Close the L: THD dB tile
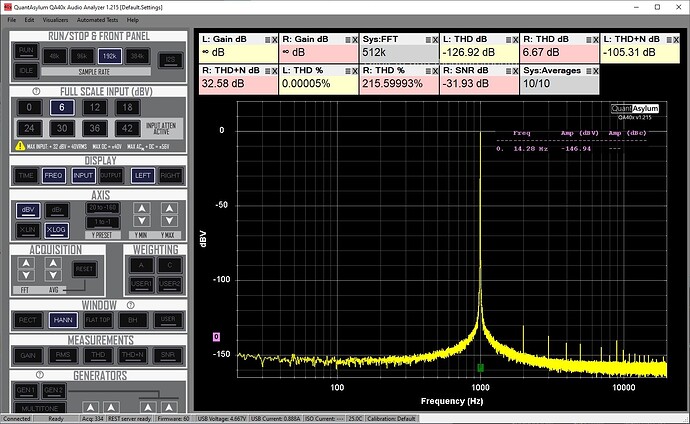Viewport: 690px width, 424px height. coord(515,40)
